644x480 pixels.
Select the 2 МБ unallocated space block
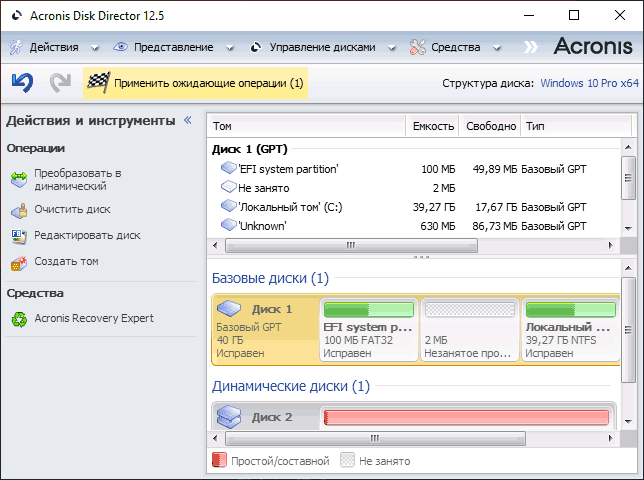coord(469,330)
